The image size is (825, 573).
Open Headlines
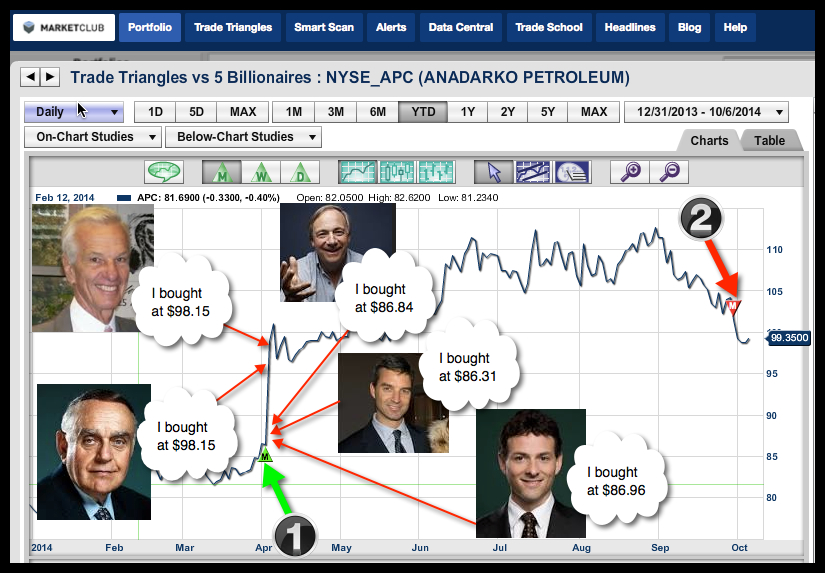pyautogui.click(x=630, y=27)
